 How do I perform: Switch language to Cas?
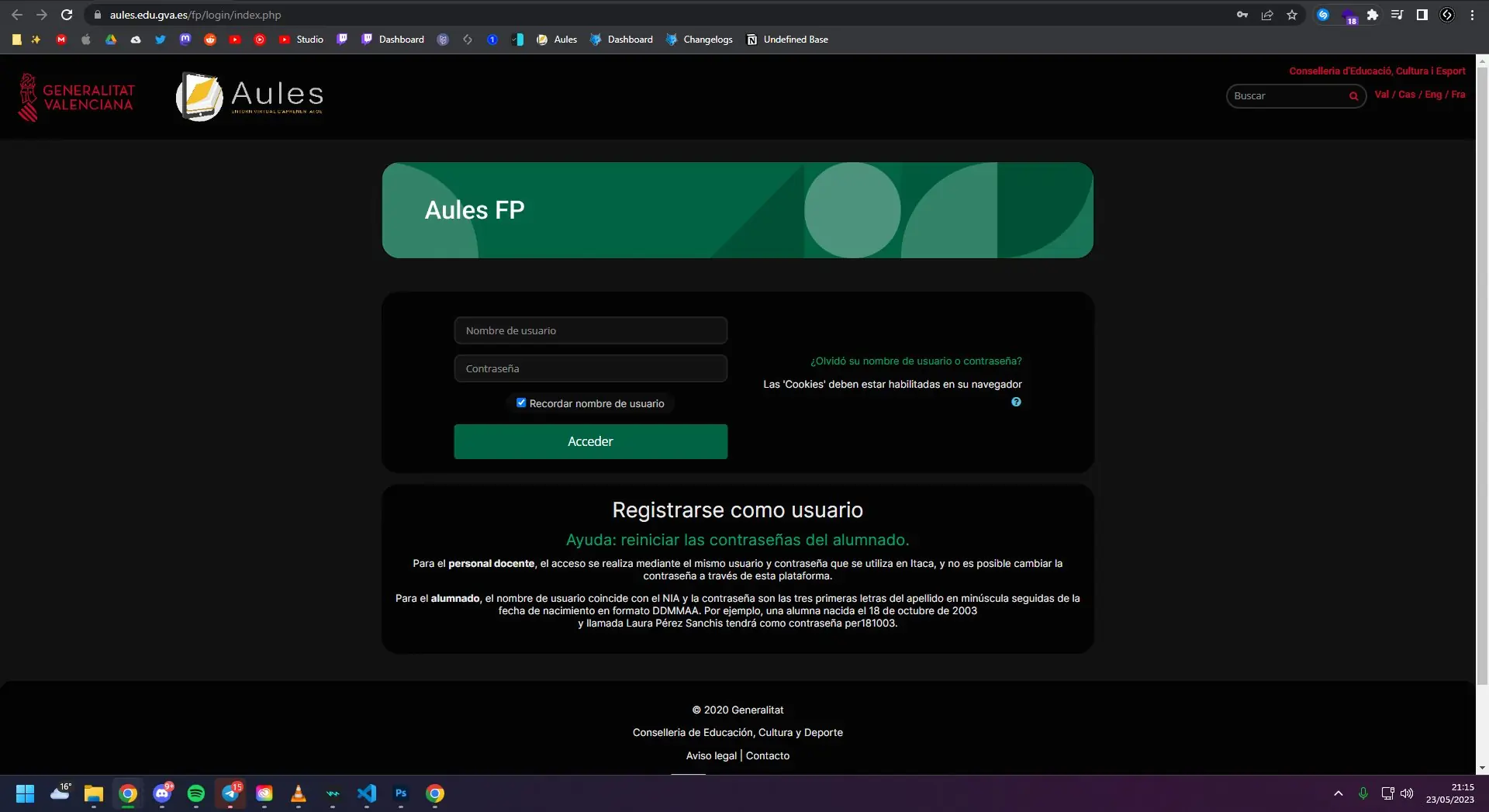tap(1407, 95)
